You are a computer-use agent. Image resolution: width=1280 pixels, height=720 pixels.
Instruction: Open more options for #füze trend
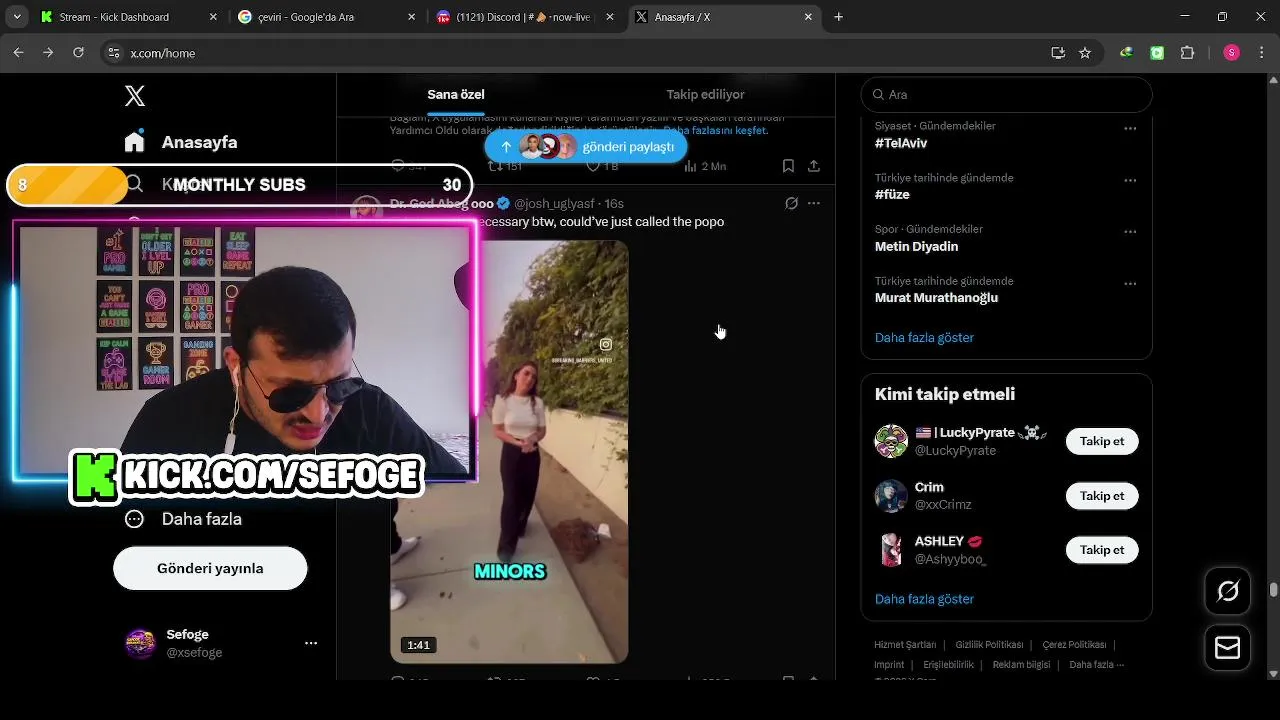coord(1130,180)
